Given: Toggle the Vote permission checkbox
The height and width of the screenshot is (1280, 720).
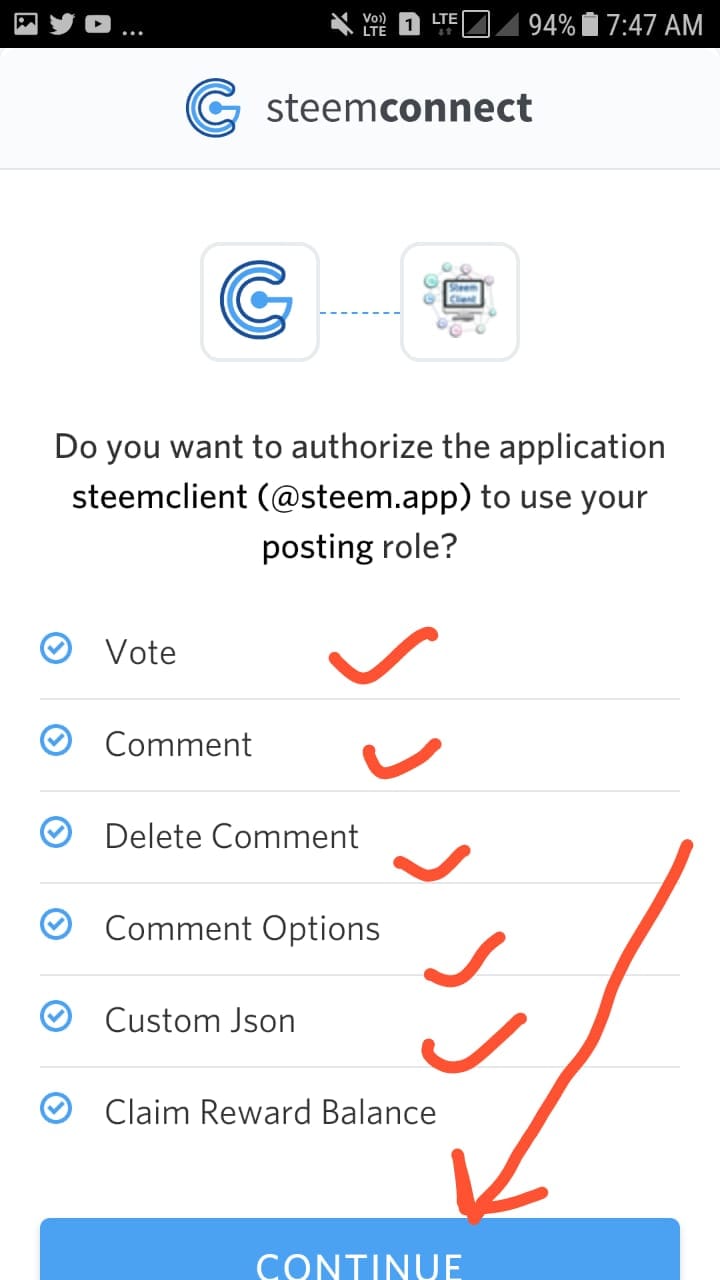Looking at the screenshot, I should (55, 650).
